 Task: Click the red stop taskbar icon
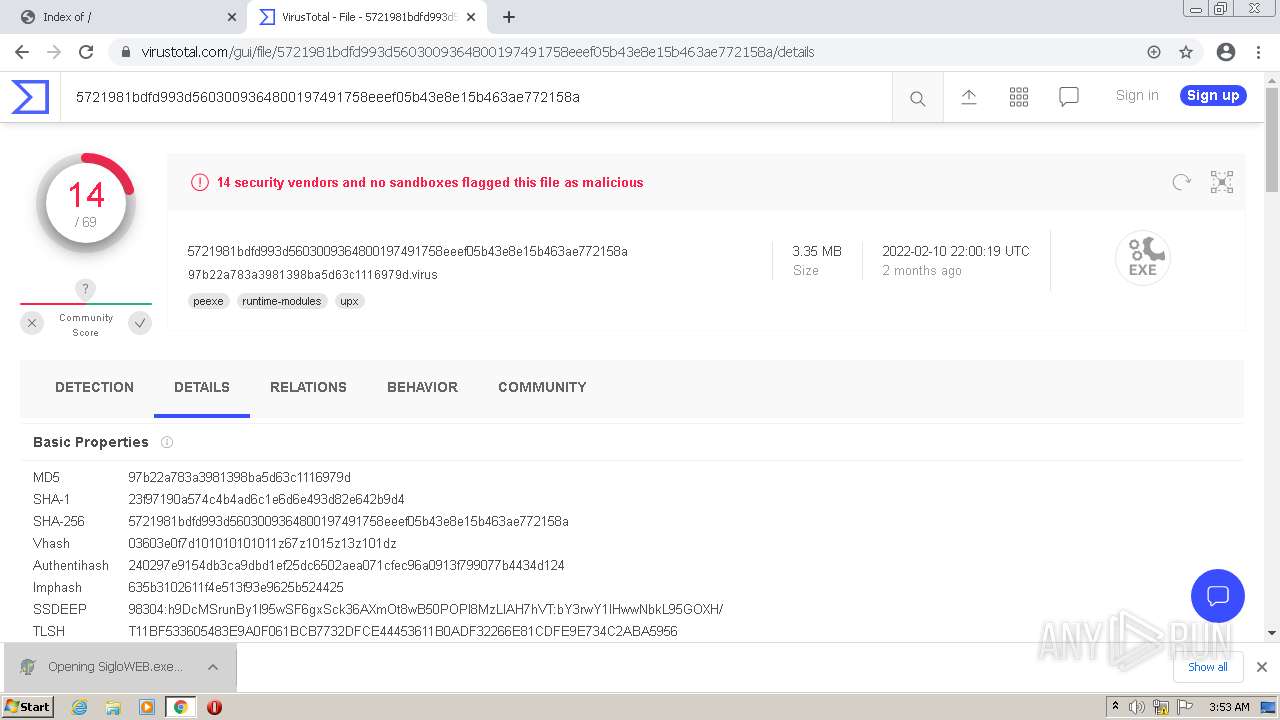click(214, 707)
